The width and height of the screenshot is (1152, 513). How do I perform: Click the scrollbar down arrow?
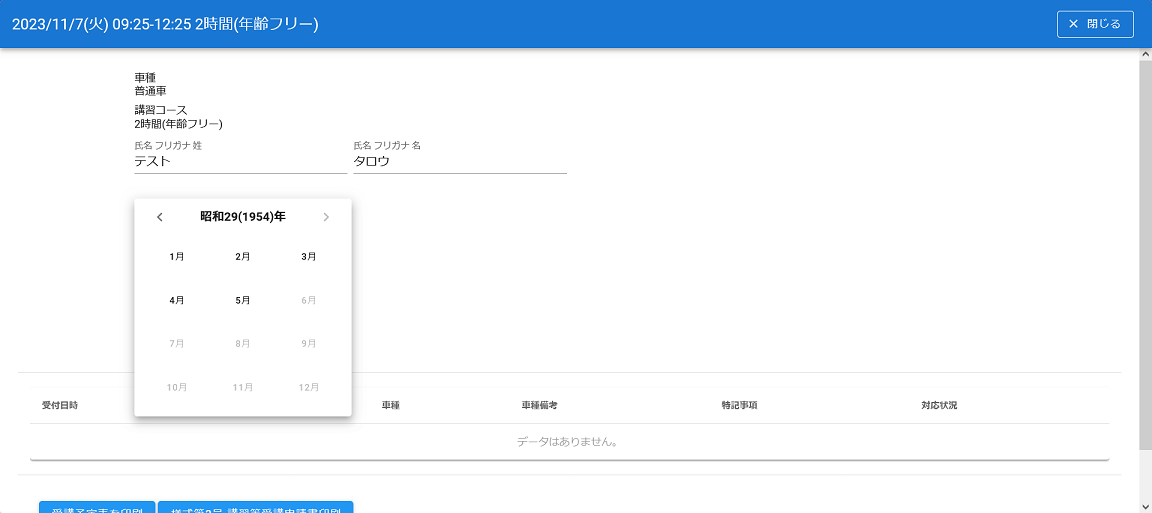[x=1145, y=506]
